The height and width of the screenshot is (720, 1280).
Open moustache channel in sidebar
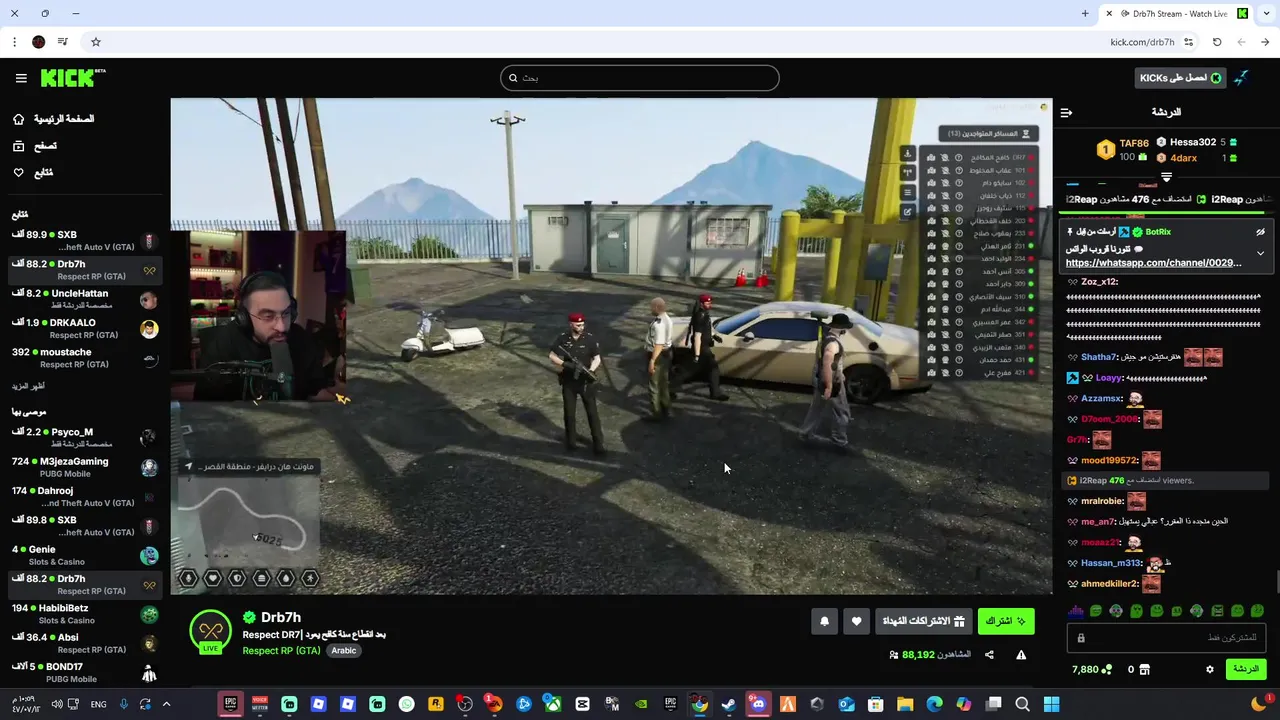[84, 358]
